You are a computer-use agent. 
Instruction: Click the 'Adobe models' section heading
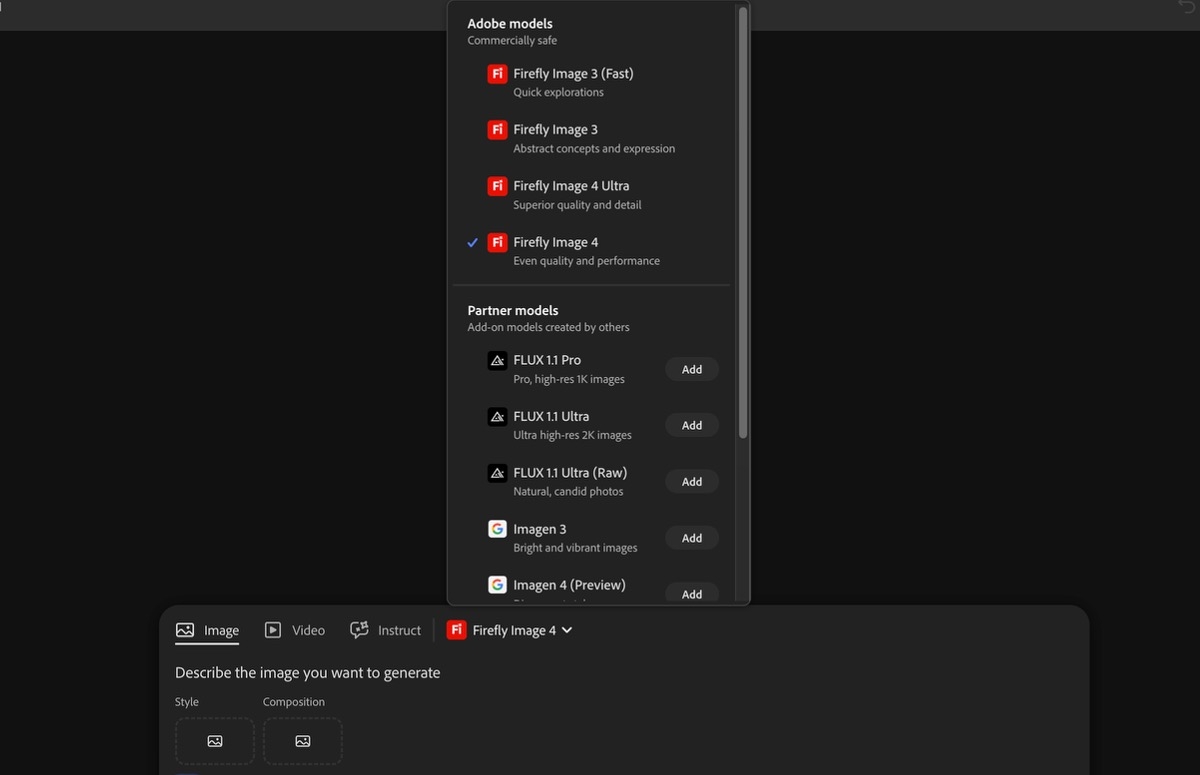tap(510, 23)
